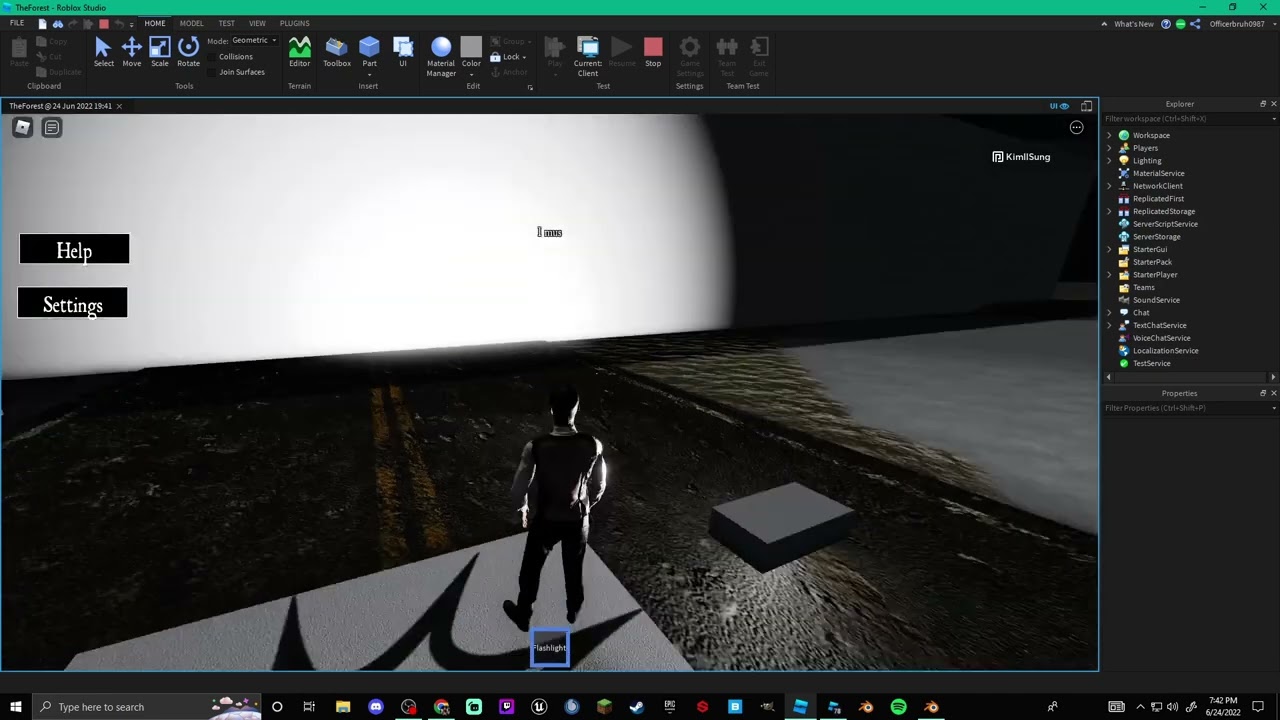Viewport: 1280px width, 720px height.
Task: Click the taskbar search box
Action: pyautogui.click(x=147, y=707)
